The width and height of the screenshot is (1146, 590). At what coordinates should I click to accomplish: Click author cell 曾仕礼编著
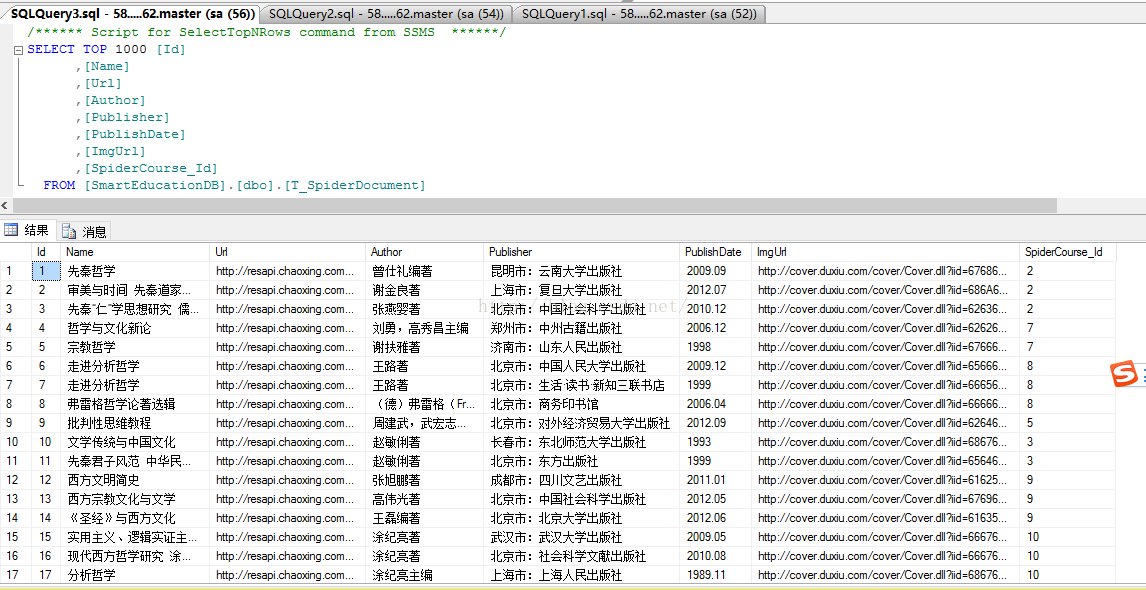point(425,271)
